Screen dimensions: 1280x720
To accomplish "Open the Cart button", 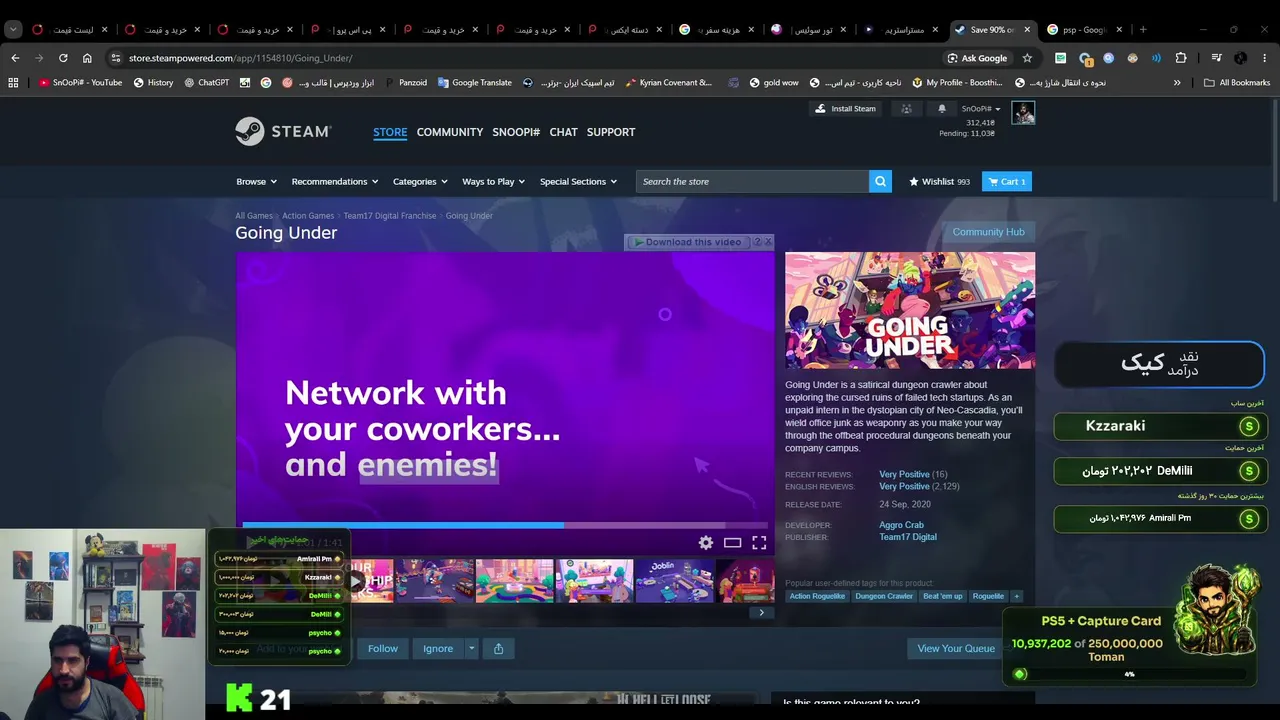I will click(1007, 181).
